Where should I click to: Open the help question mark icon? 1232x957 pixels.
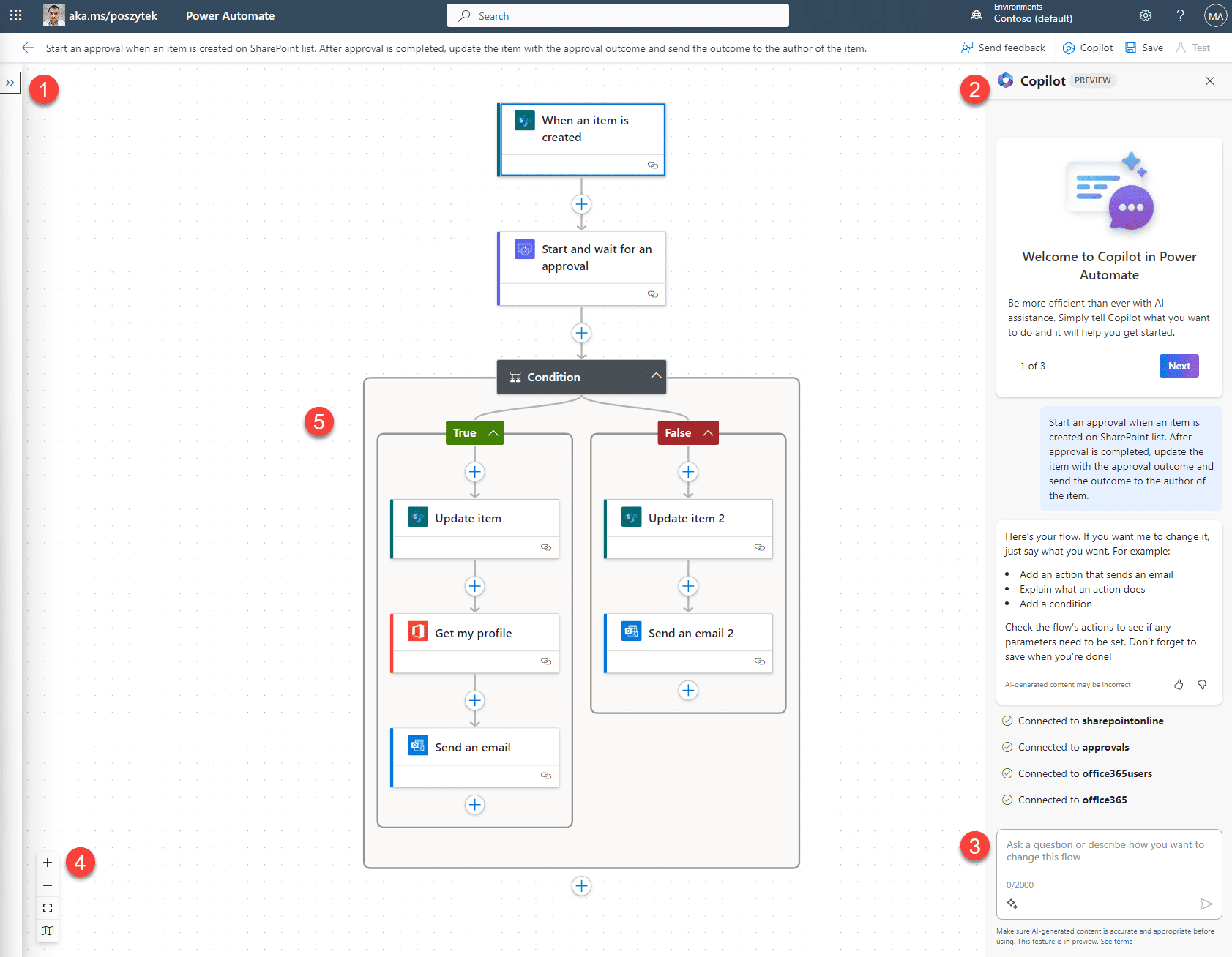coord(1180,15)
